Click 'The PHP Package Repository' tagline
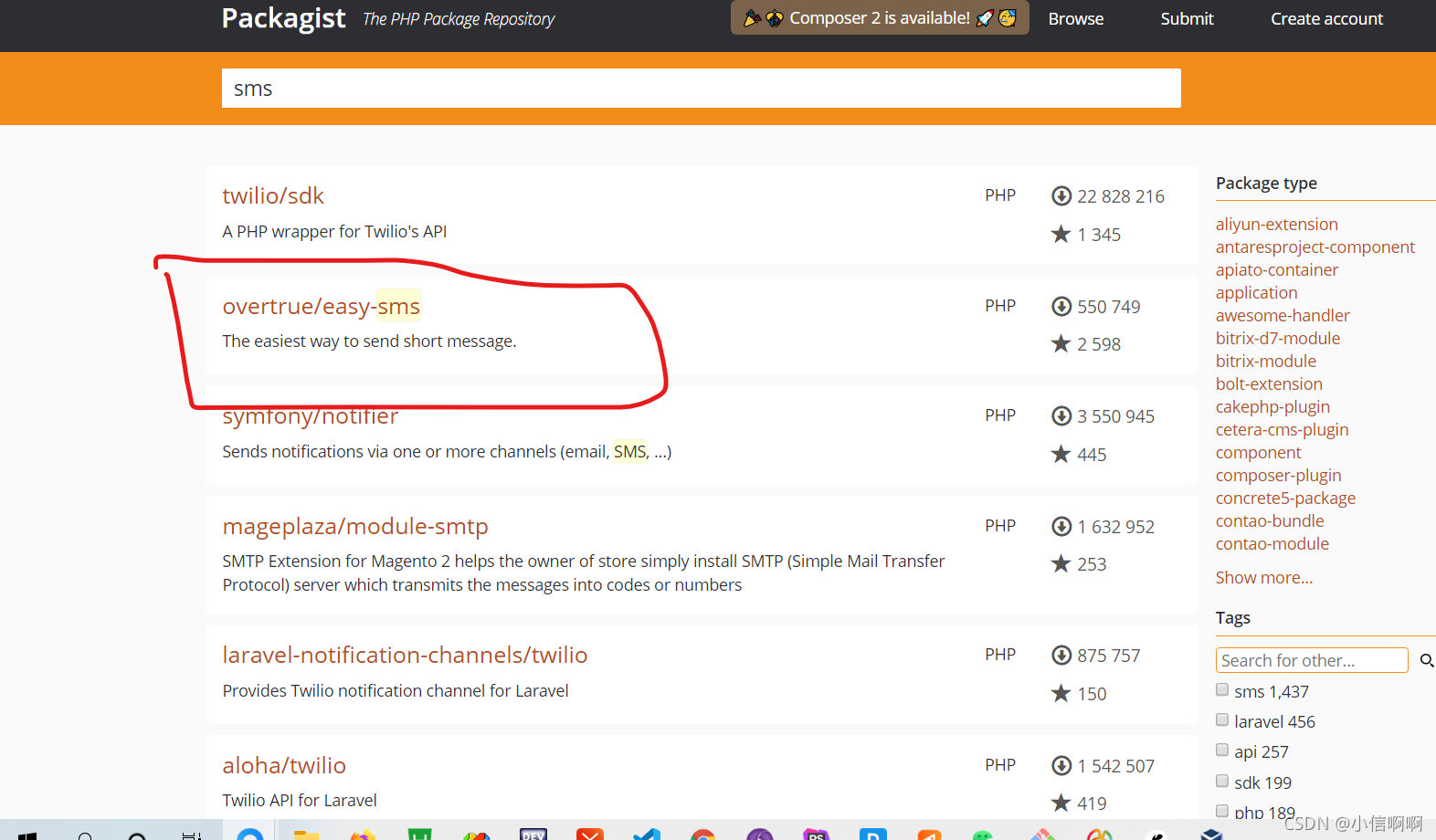Viewport: 1436px width, 840px height. [x=459, y=19]
